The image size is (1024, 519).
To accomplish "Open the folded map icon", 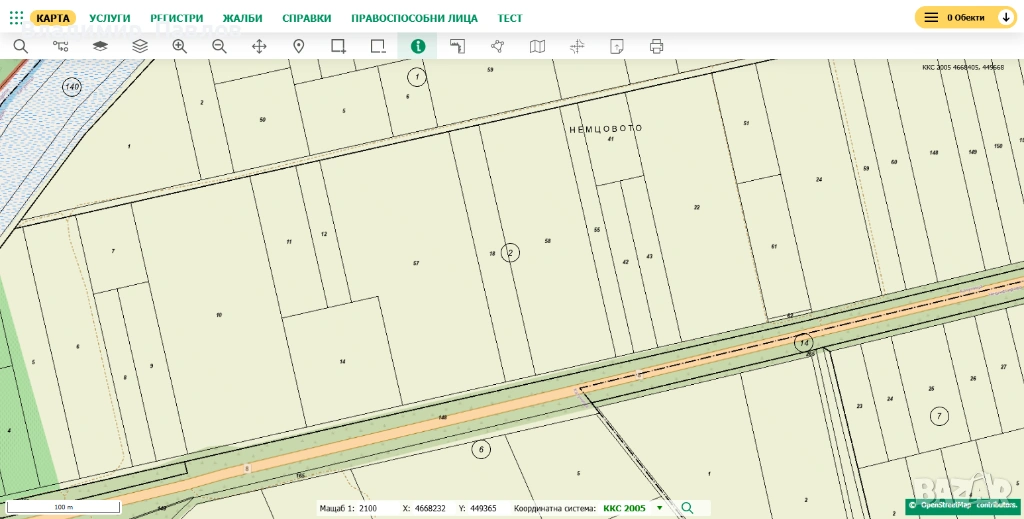I will (537, 46).
